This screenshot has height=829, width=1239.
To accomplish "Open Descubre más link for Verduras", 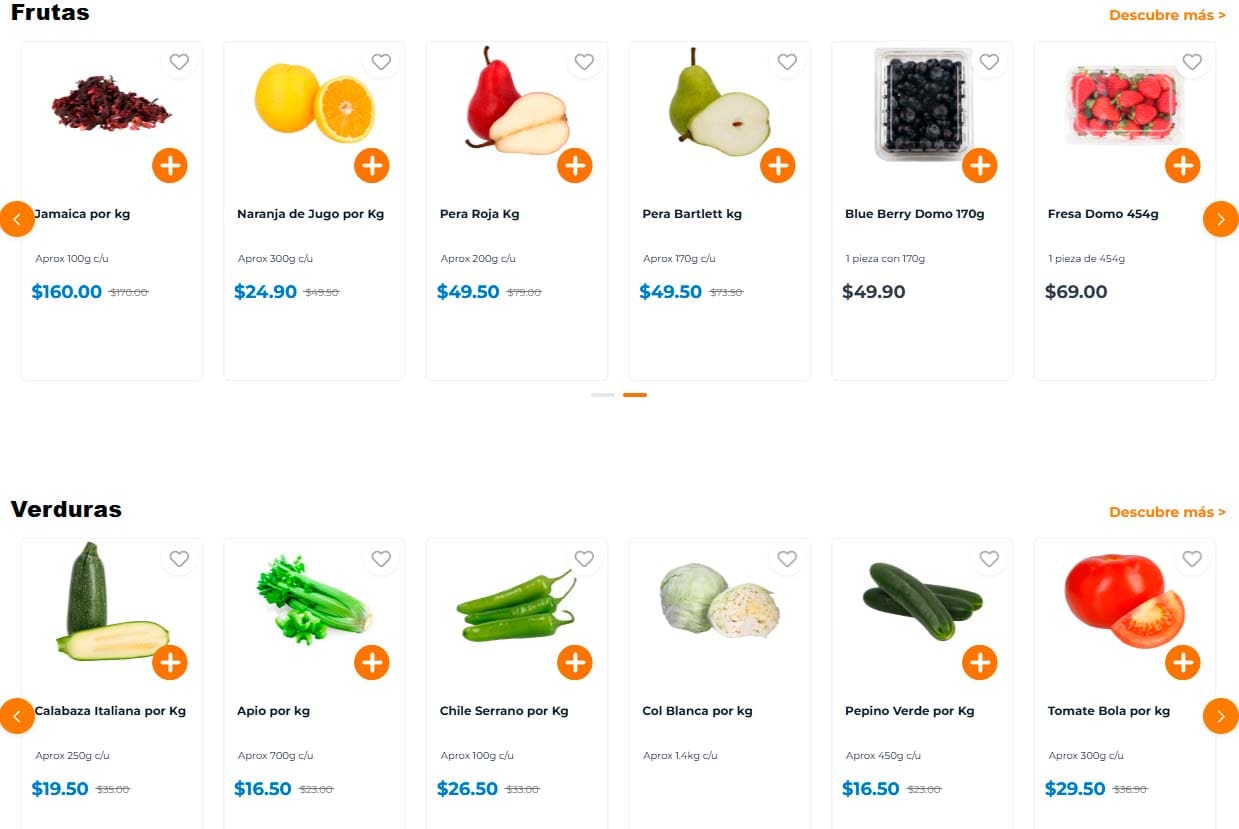I will 1167,512.
